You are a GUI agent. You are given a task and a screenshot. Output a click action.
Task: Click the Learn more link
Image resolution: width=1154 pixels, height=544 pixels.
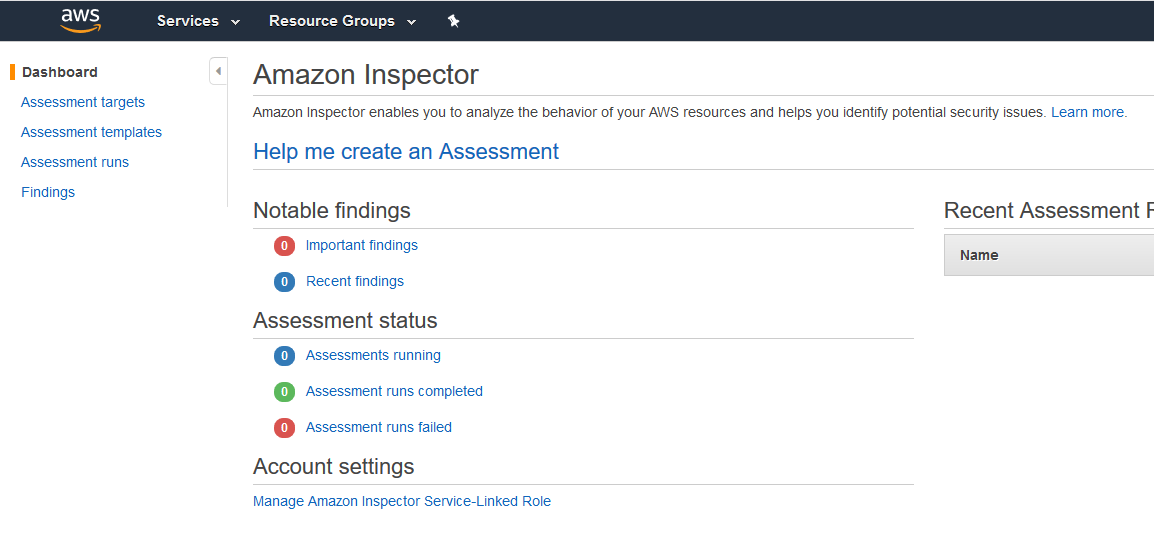(x=1087, y=113)
